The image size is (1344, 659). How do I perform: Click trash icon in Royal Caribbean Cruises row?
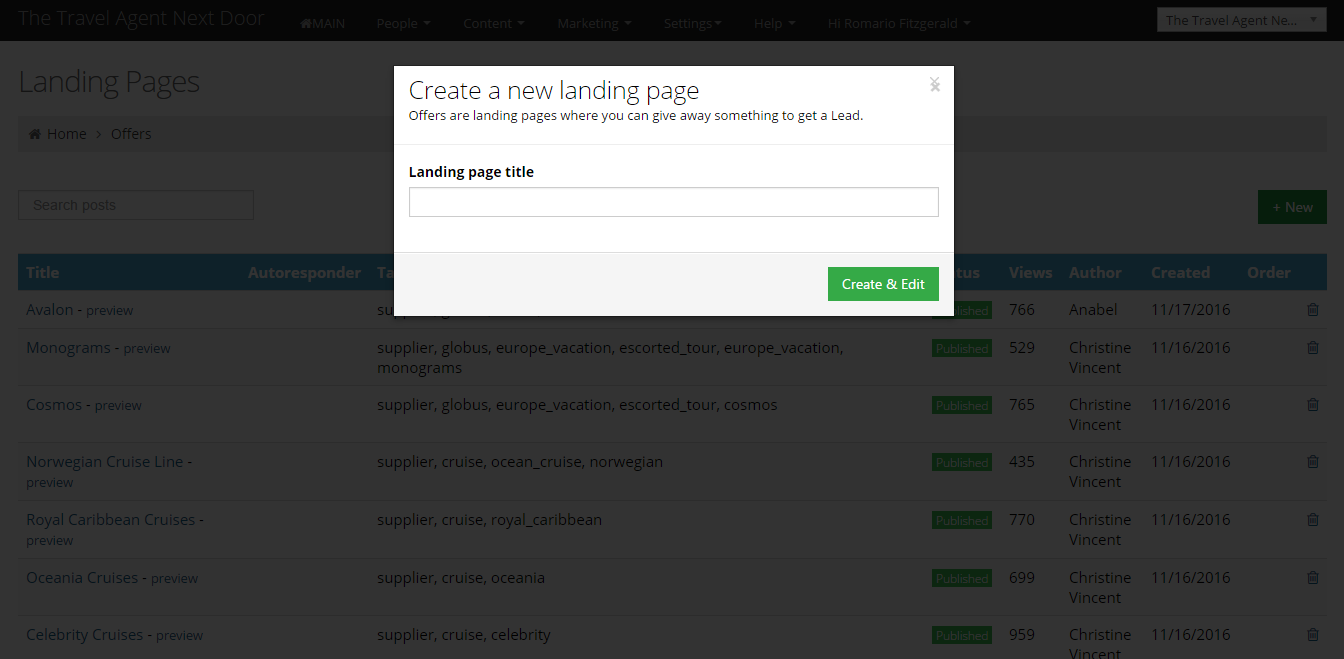click(x=1313, y=520)
